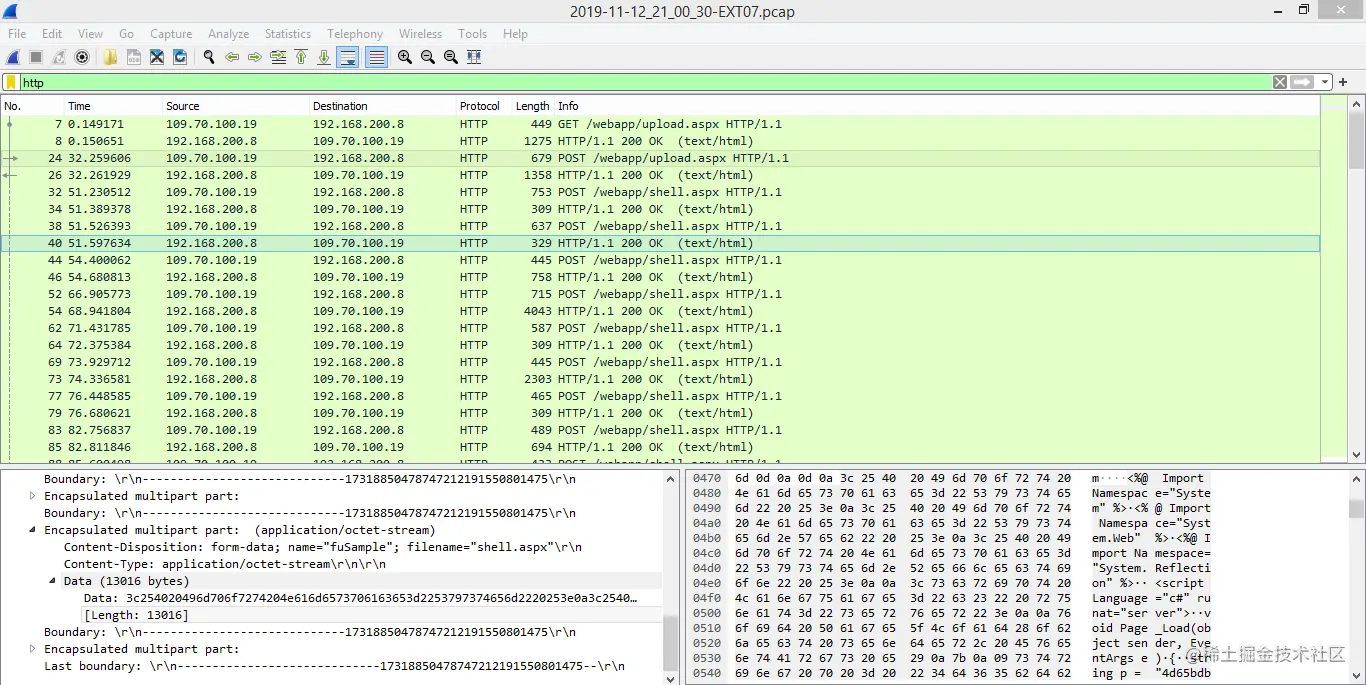Click the Wireshark start capture shark fin icon
This screenshot has height=685, width=1366.
[12, 57]
